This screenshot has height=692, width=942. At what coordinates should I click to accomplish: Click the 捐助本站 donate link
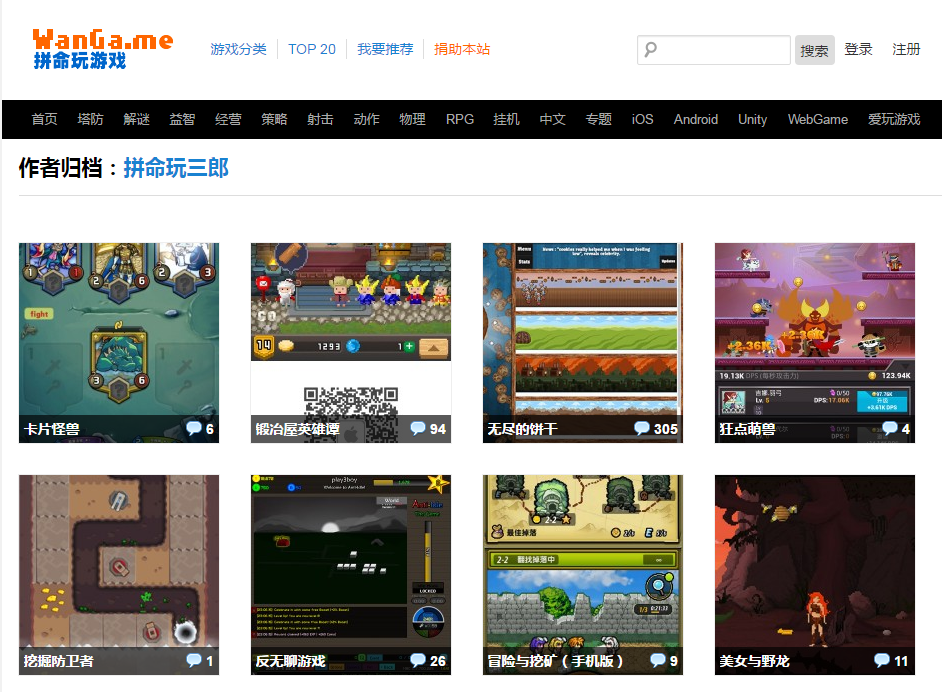point(462,49)
